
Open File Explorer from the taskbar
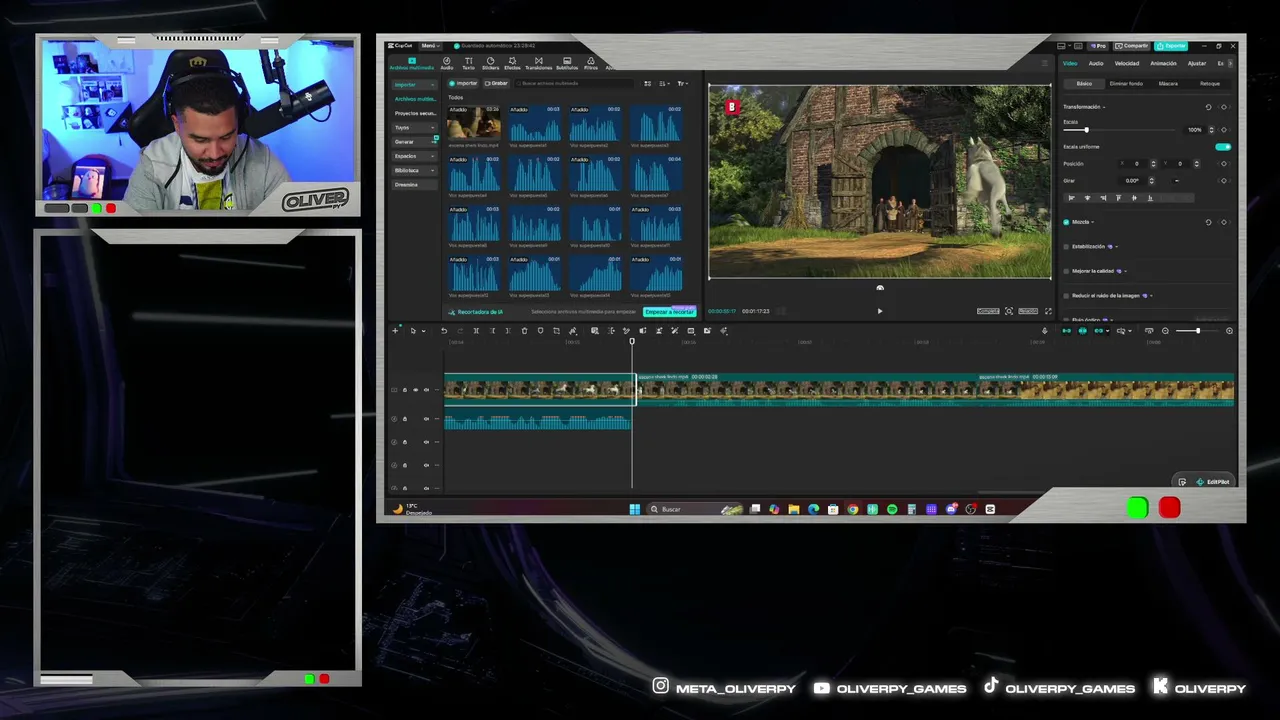(x=794, y=509)
